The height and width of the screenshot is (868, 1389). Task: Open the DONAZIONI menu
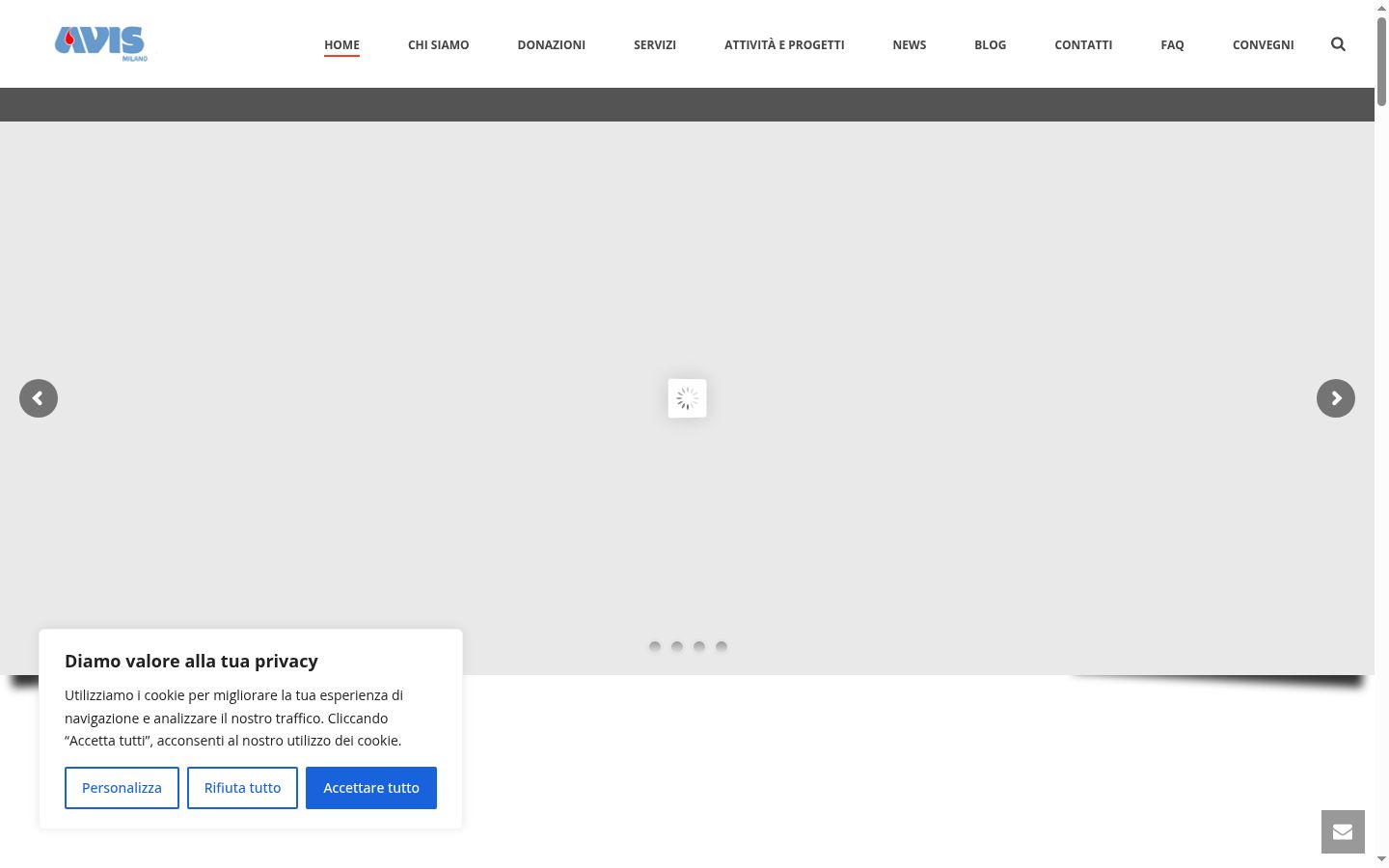(x=551, y=45)
